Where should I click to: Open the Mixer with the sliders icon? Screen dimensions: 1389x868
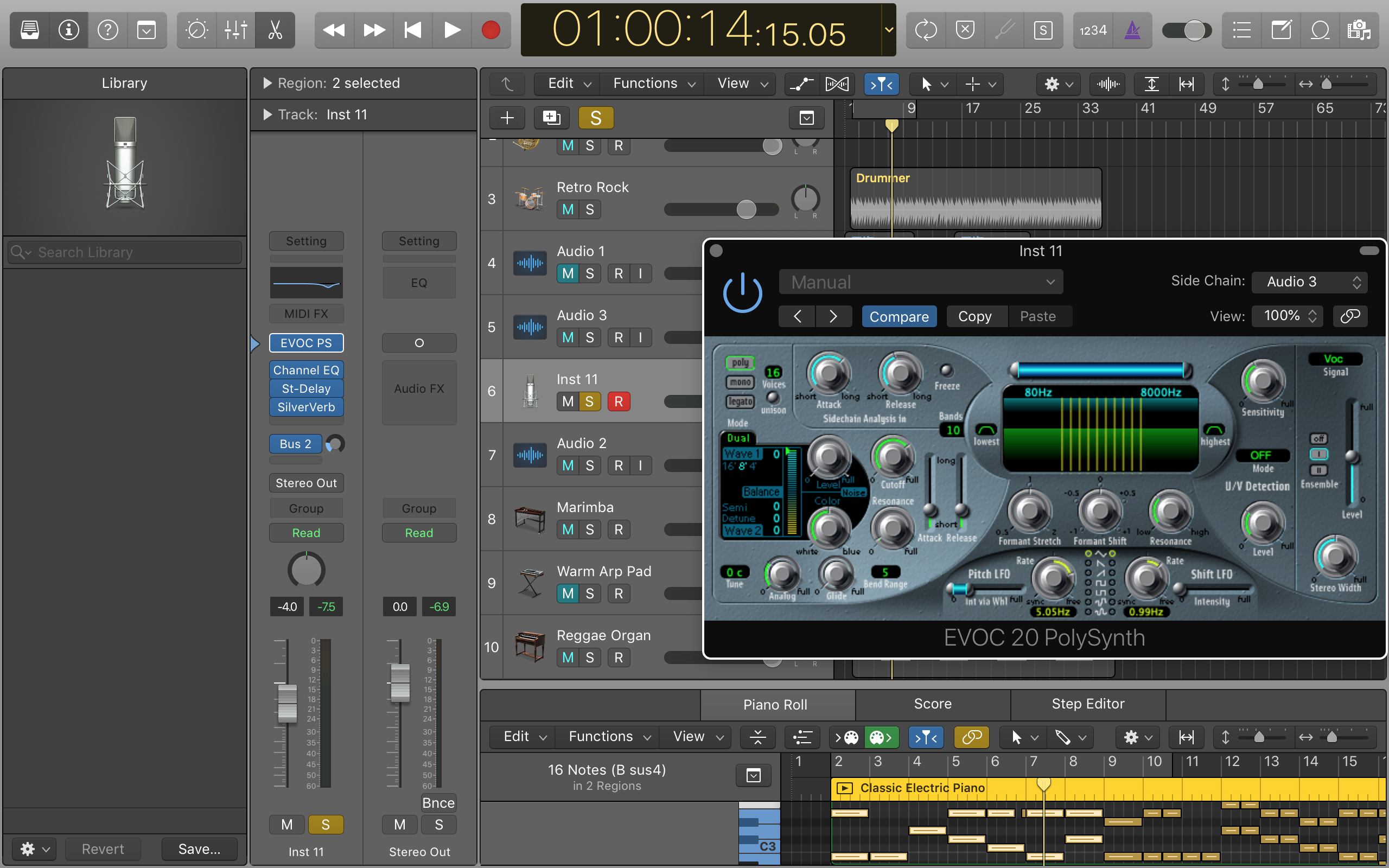[x=235, y=30]
